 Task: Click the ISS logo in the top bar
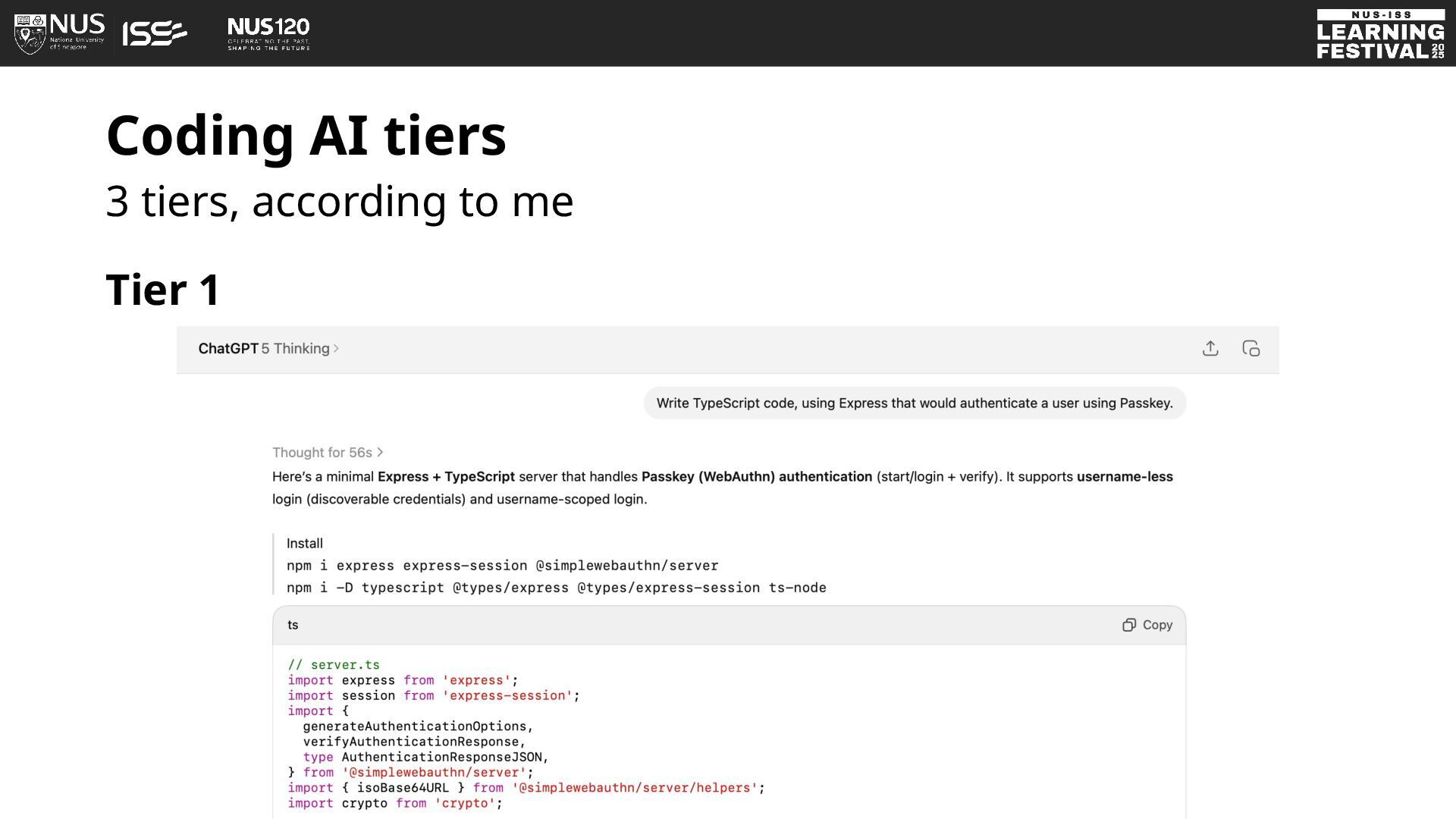pos(155,33)
